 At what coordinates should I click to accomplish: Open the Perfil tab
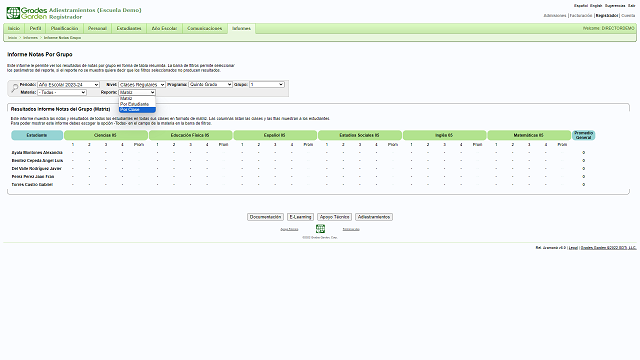[36, 29]
